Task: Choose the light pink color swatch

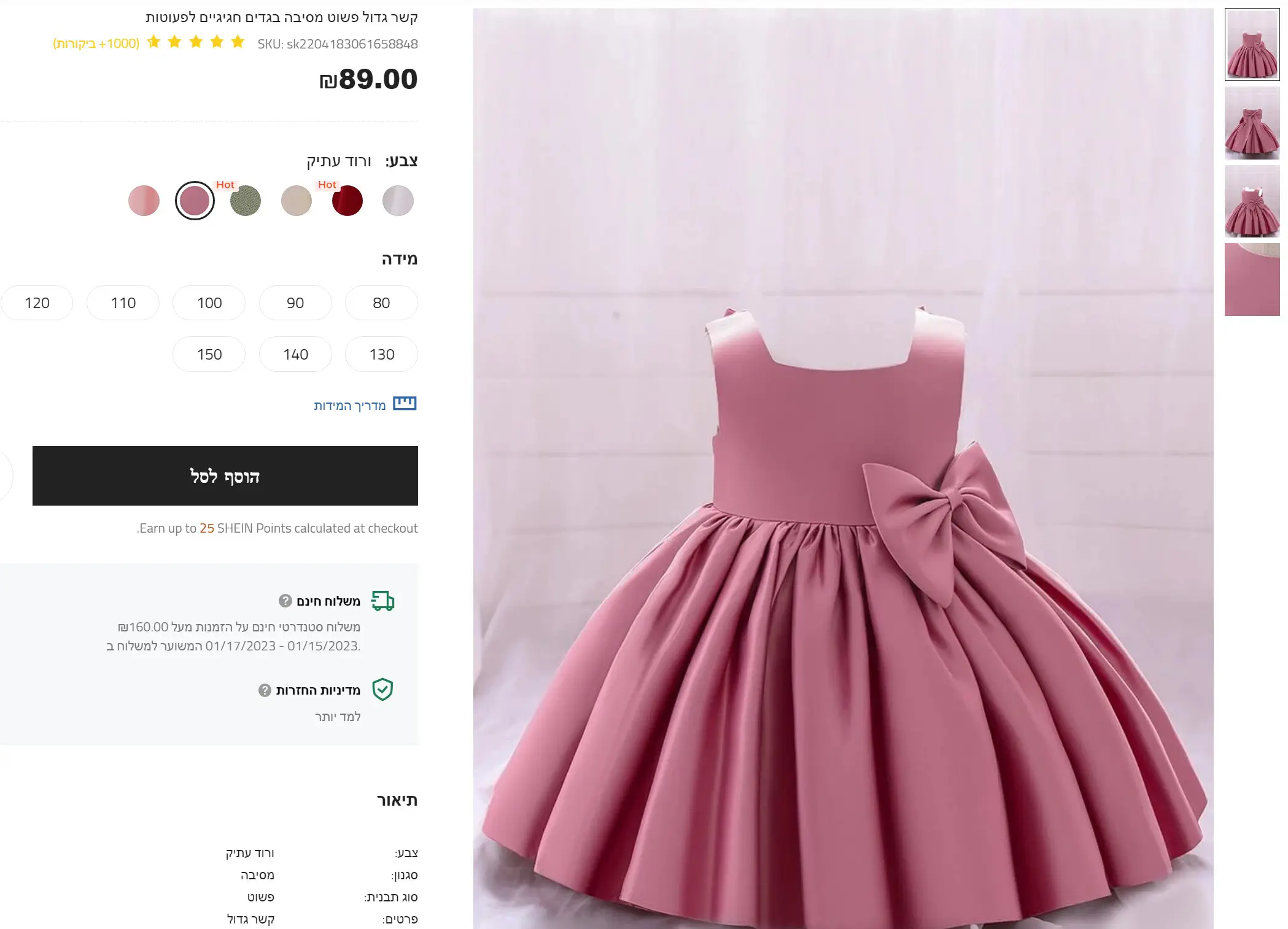Action: coord(144,201)
